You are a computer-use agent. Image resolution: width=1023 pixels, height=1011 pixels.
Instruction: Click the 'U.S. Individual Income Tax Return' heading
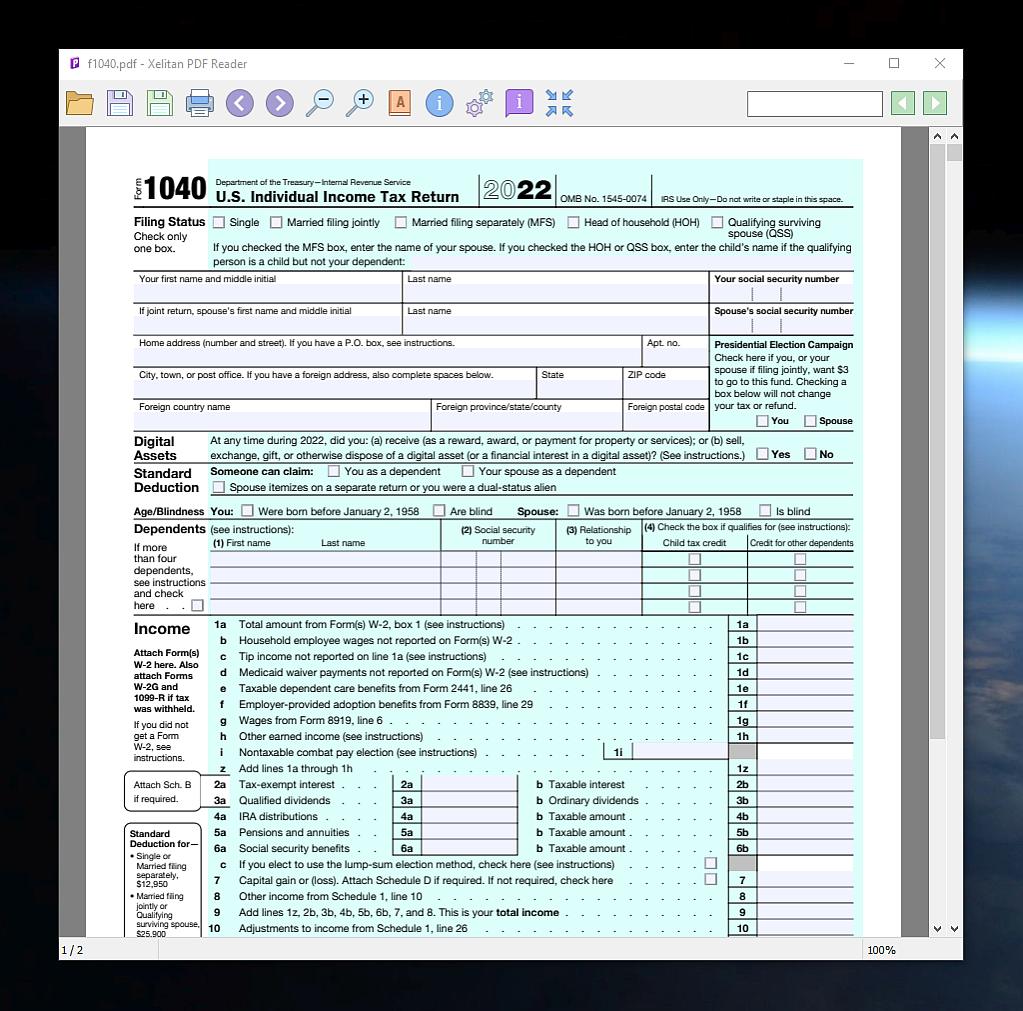tap(337, 197)
